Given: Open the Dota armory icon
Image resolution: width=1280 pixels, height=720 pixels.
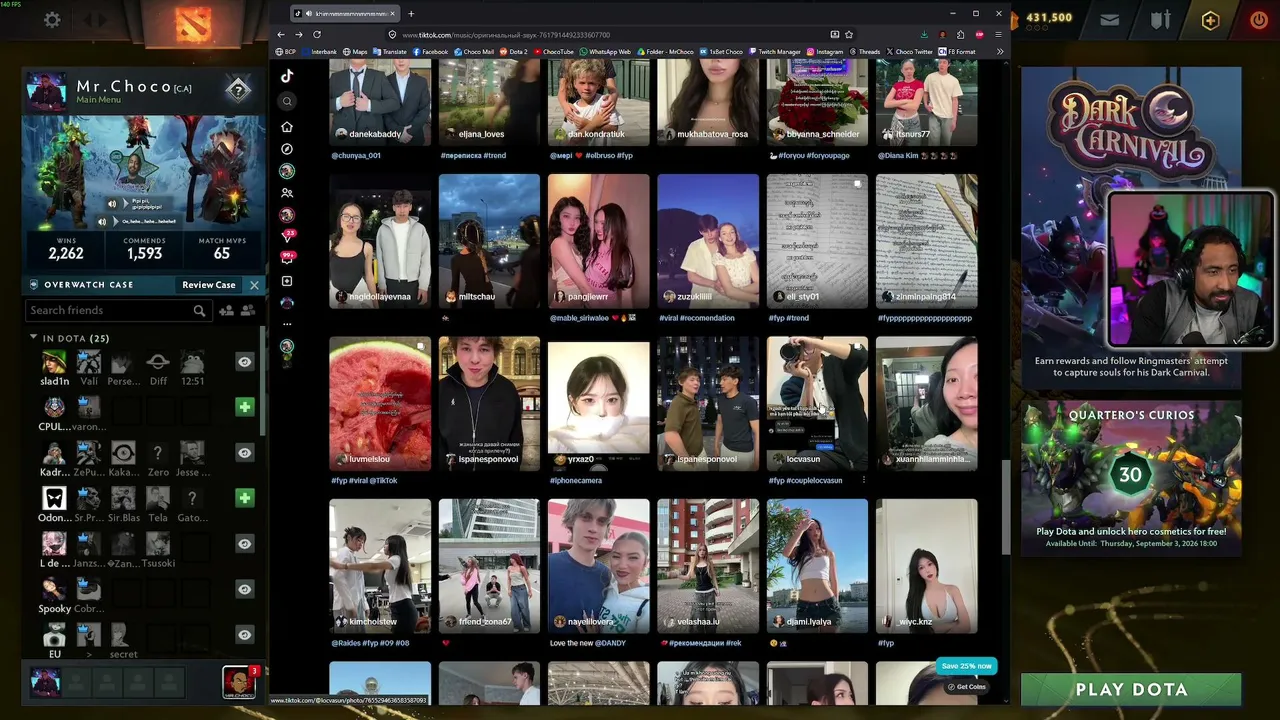Looking at the screenshot, I should coord(1160,19).
